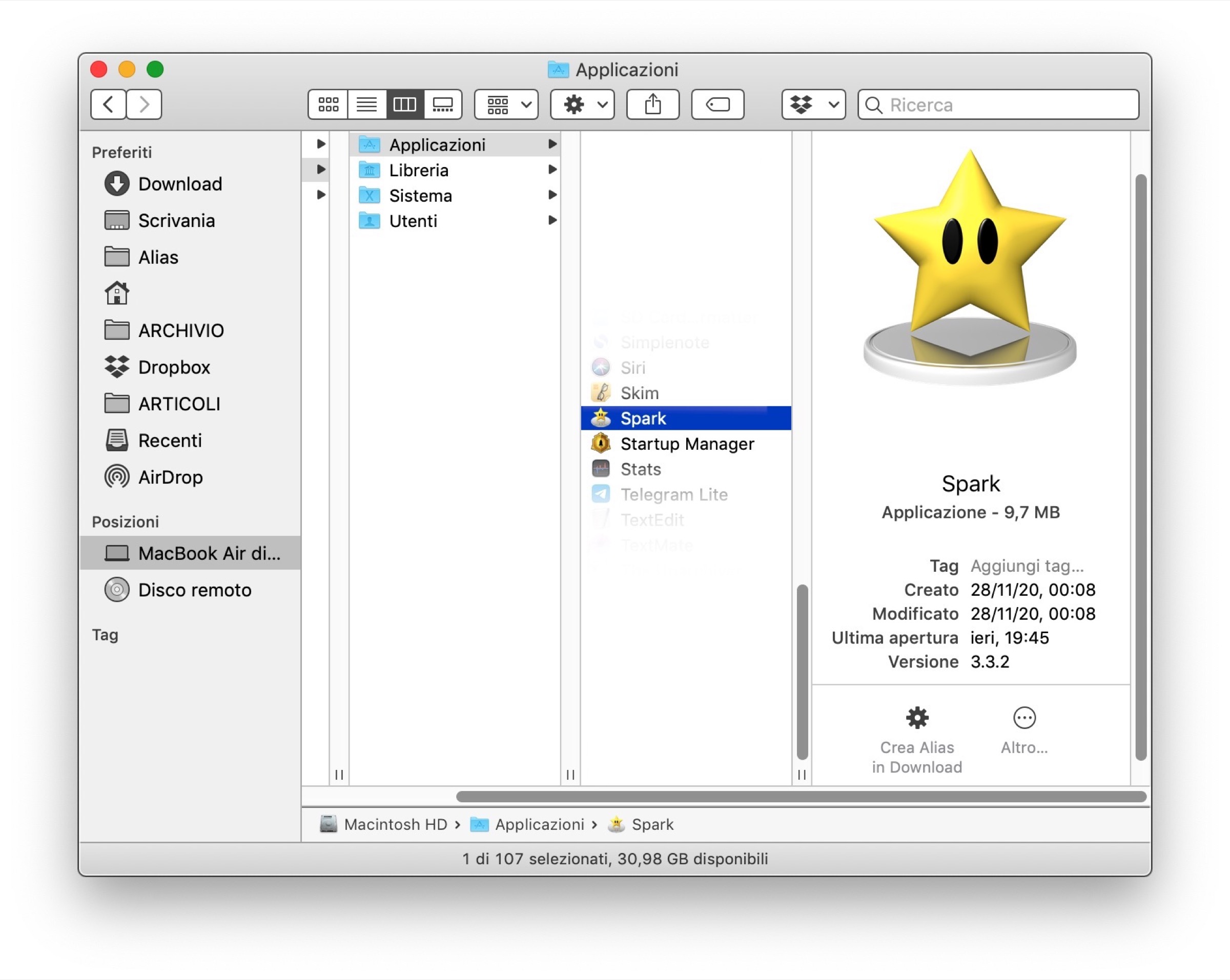The height and width of the screenshot is (980, 1230).
Task: Select the Libreria folder
Action: [x=419, y=171]
